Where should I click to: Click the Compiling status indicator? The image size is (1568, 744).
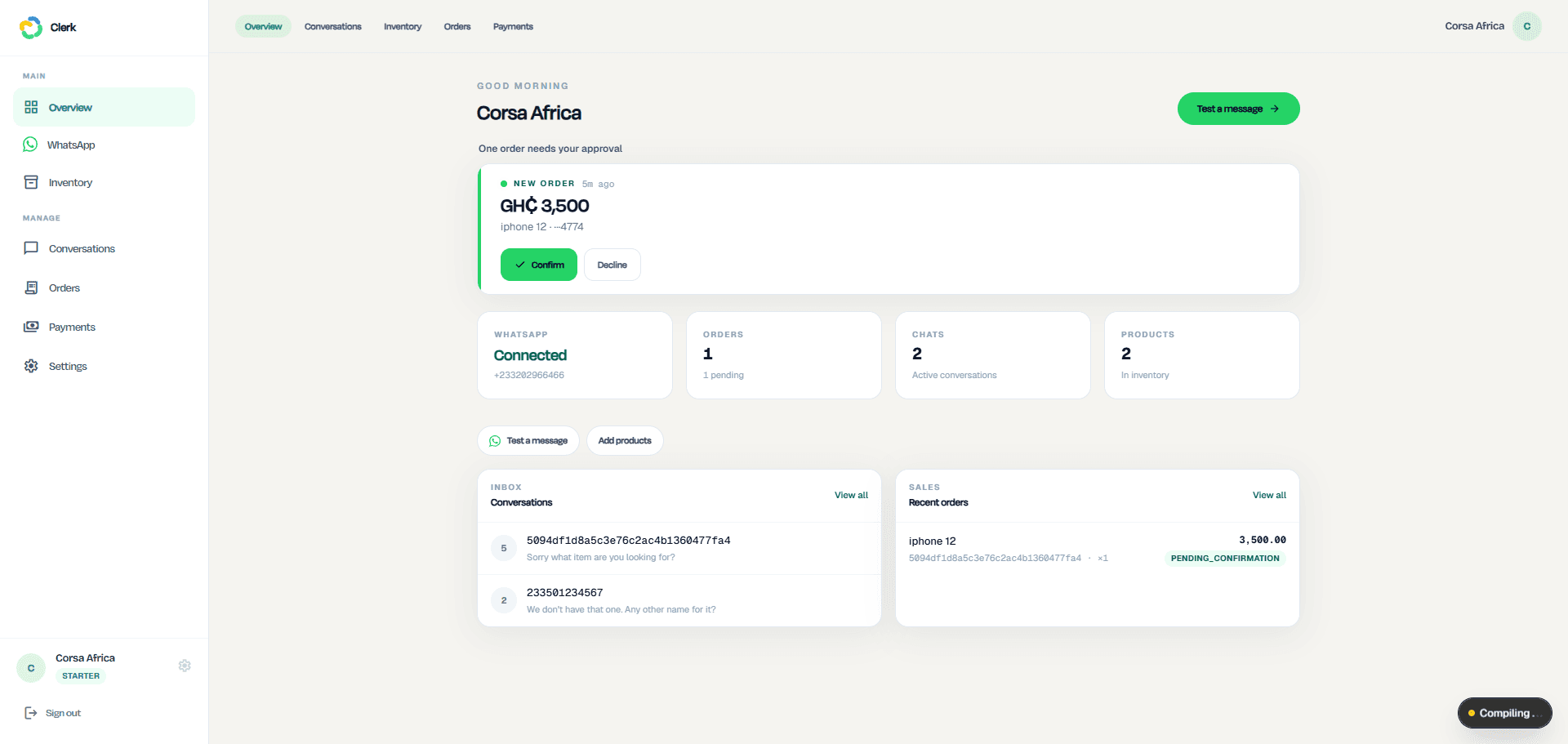point(1505,713)
